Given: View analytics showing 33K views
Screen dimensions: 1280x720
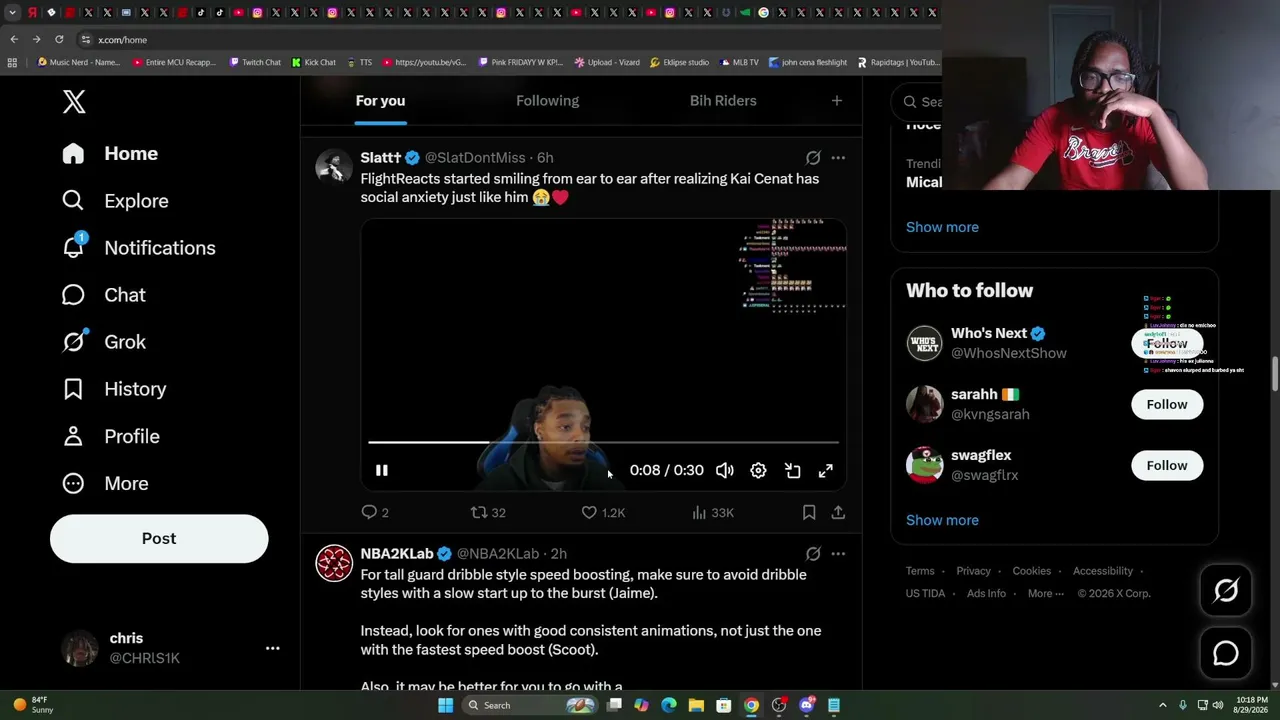Looking at the screenshot, I should point(713,513).
